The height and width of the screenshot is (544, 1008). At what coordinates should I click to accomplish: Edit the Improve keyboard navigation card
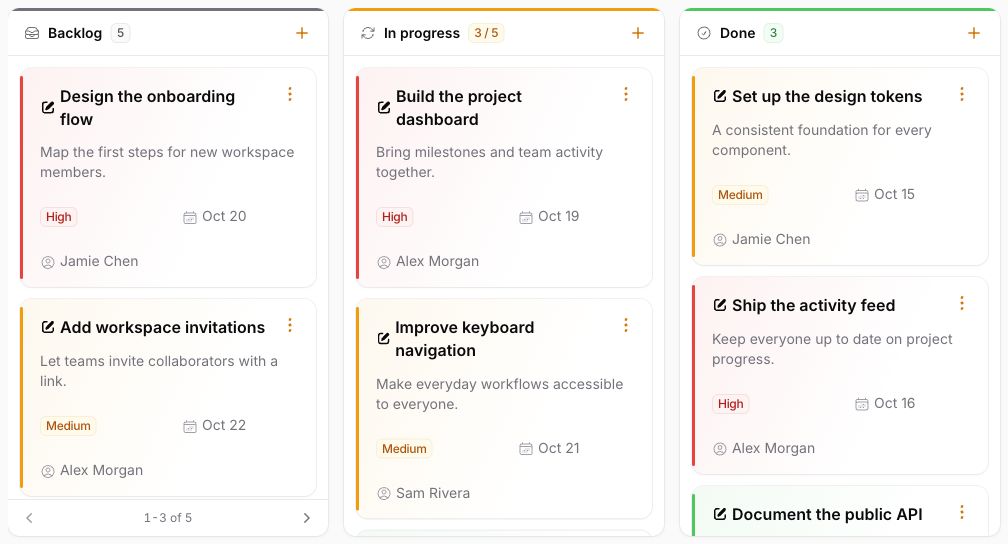(384, 338)
